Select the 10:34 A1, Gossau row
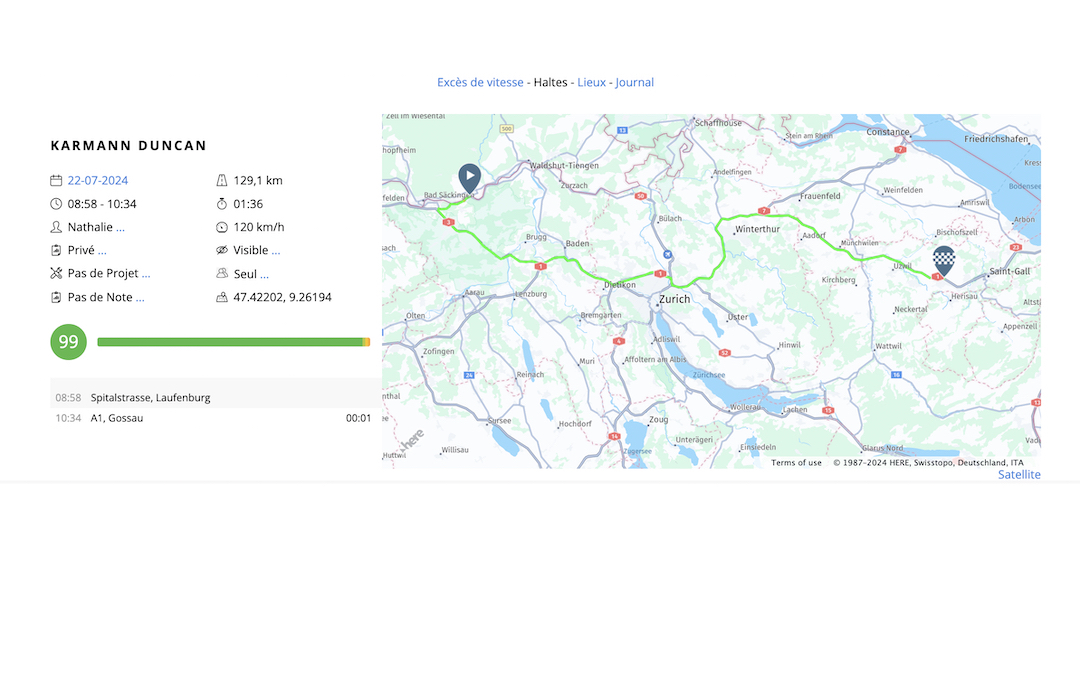 click(216, 418)
